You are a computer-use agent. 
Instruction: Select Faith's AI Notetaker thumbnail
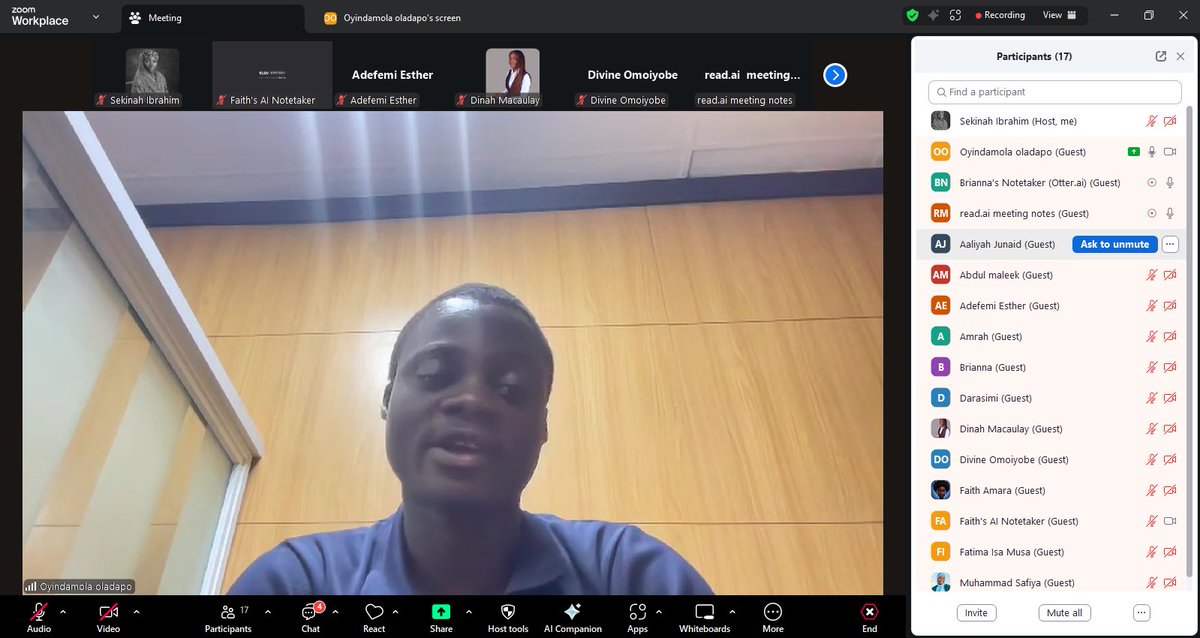pyautogui.click(x=272, y=75)
